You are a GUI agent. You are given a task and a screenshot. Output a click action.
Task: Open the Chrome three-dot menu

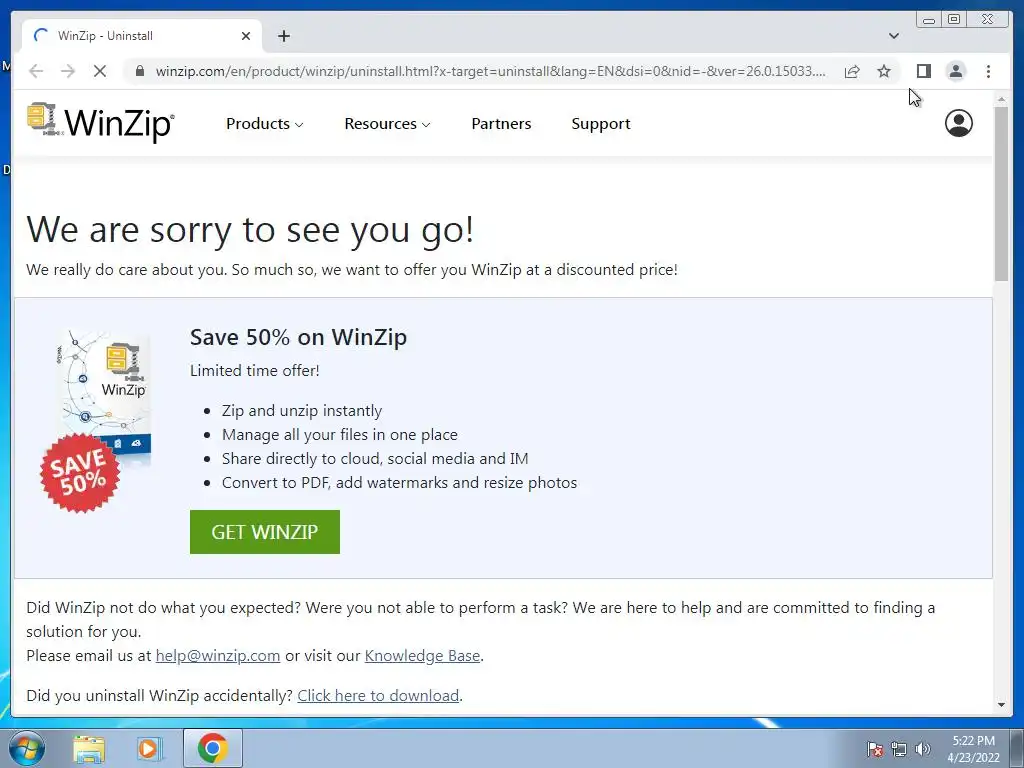(988, 71)
